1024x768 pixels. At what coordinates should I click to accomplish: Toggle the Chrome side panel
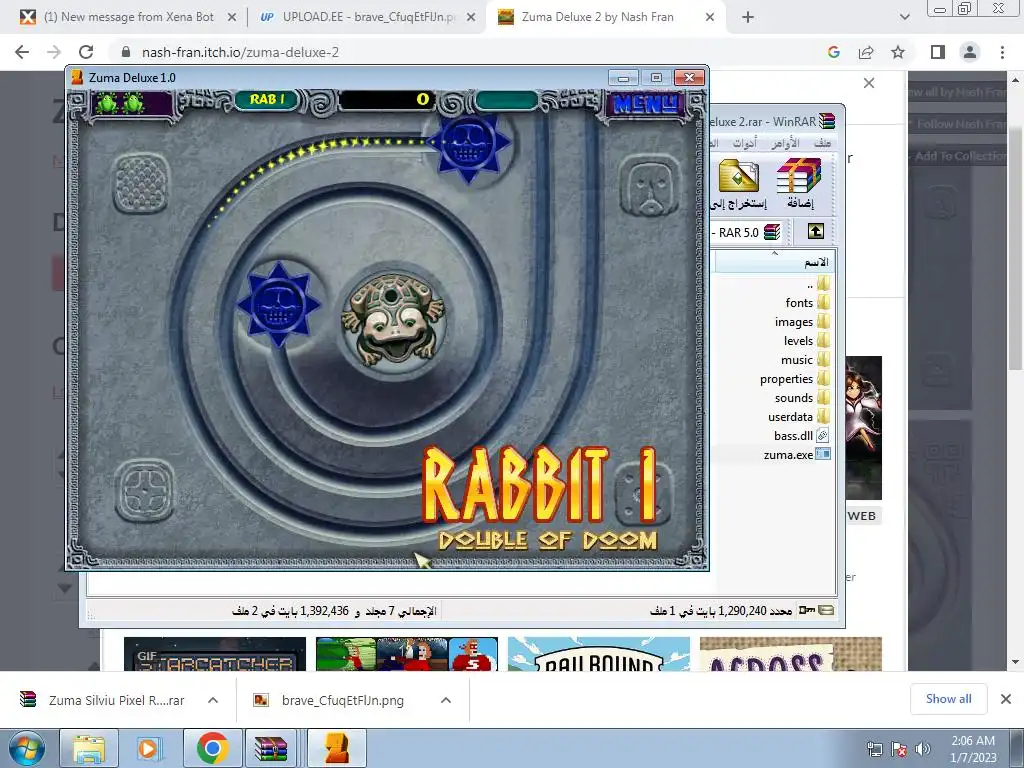pyautogui.click(x=938, y=52)
